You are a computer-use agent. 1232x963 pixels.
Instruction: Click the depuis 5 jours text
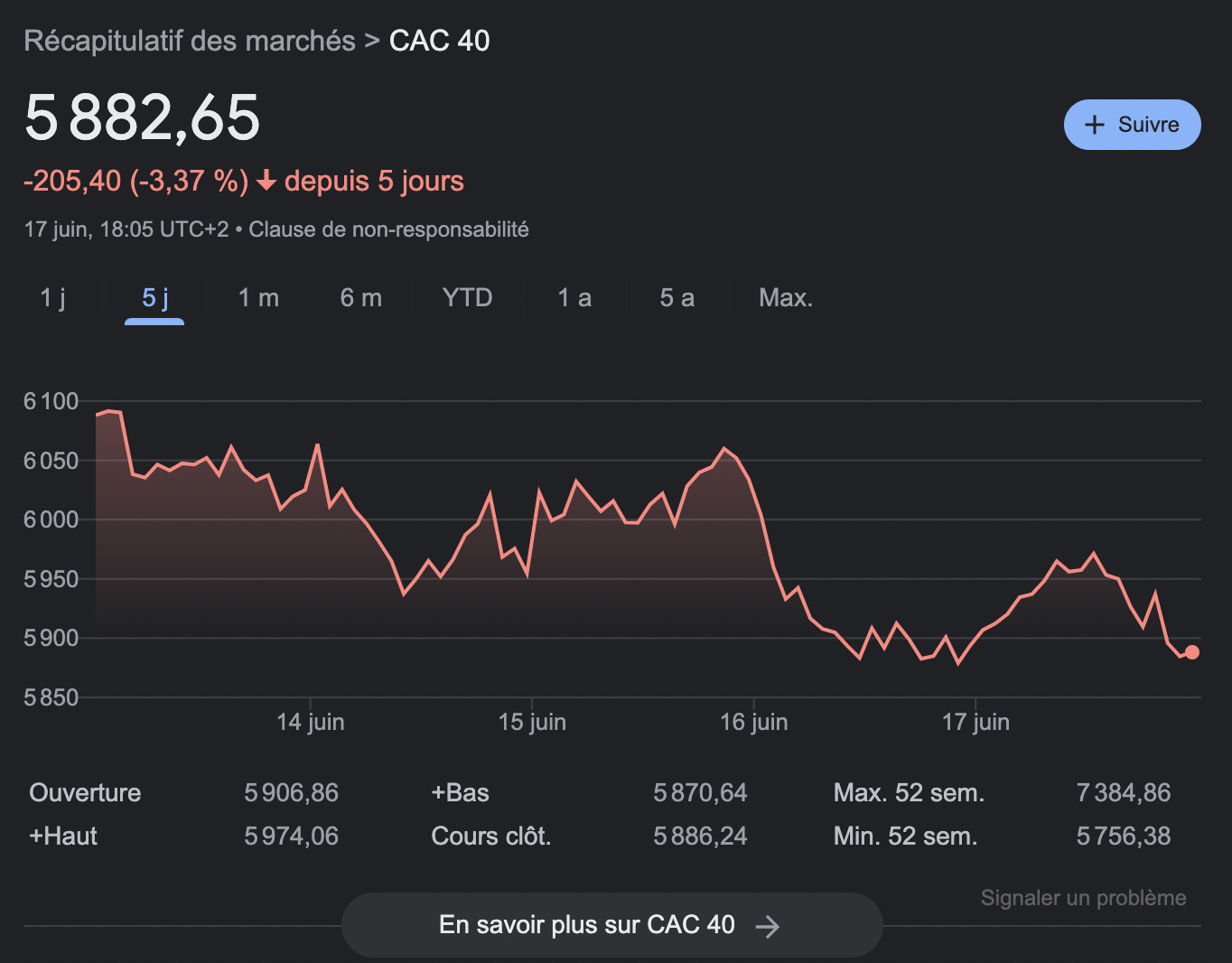pos(374,181)
